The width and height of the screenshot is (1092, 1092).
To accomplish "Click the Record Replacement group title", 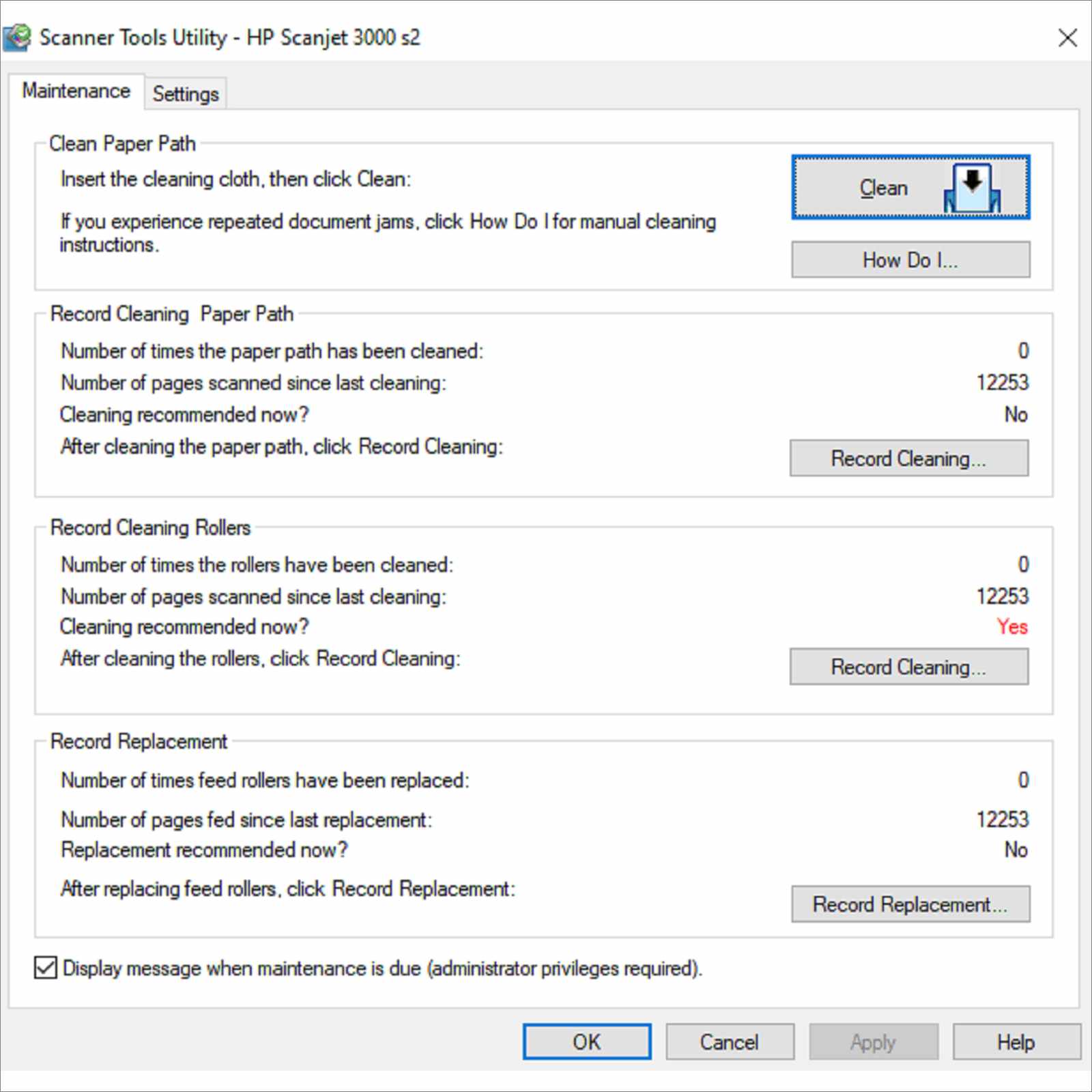I will tap(139, 741).
